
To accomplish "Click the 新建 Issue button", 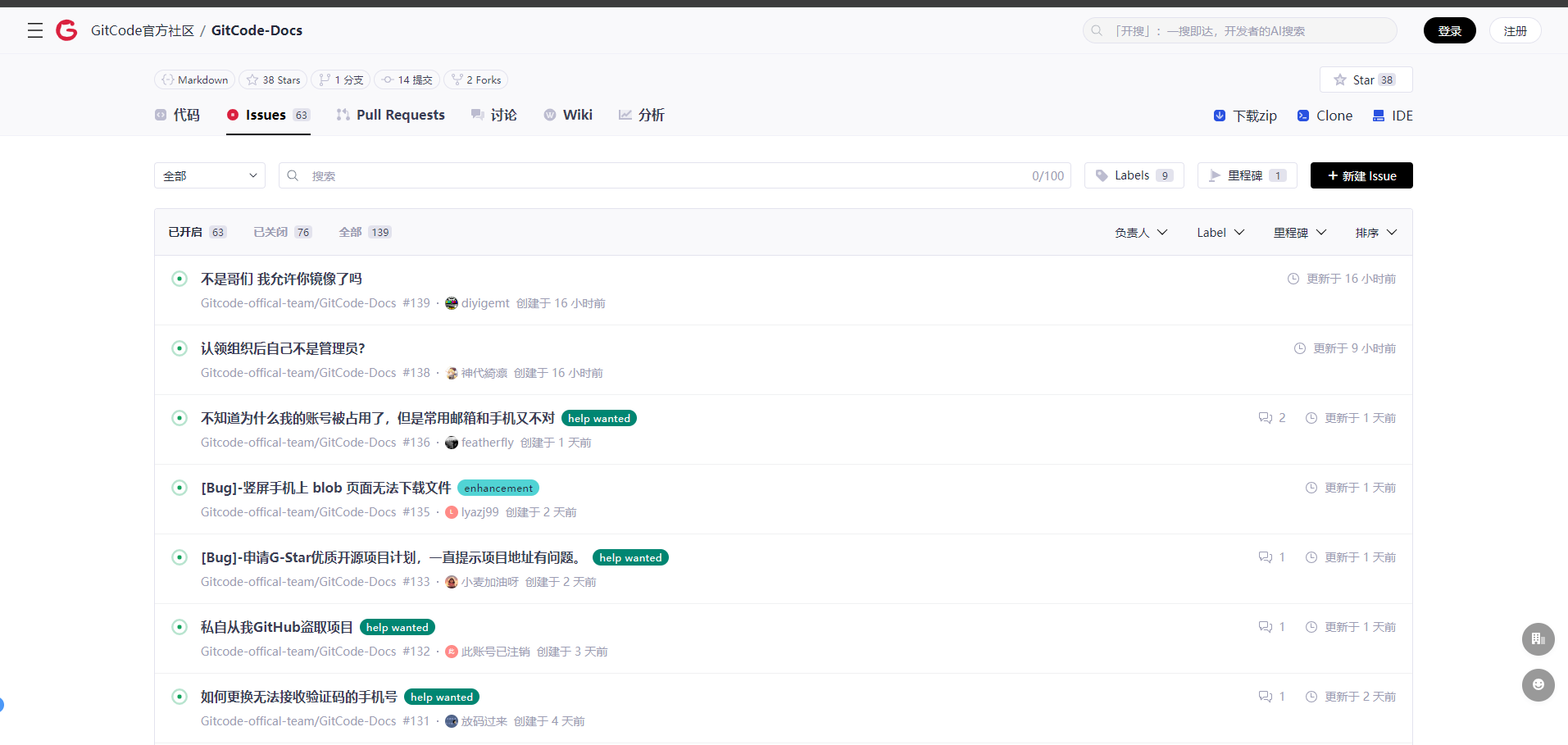I will 1361,175.
